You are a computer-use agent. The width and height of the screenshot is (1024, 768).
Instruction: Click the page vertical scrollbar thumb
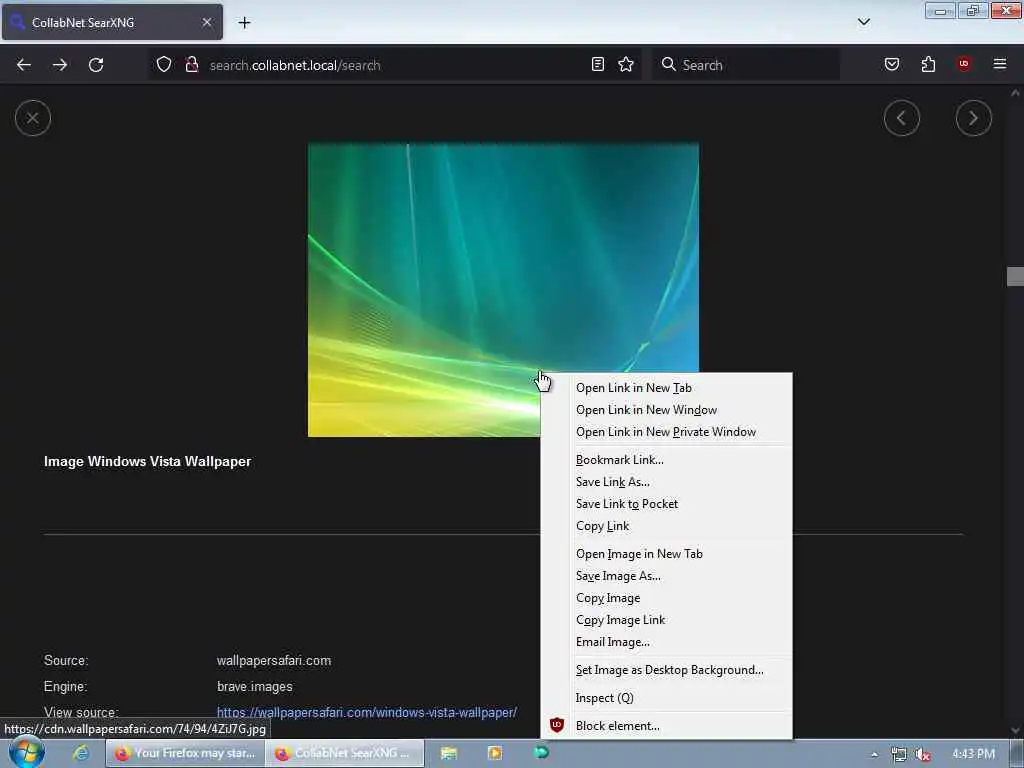click(1015, 276)
